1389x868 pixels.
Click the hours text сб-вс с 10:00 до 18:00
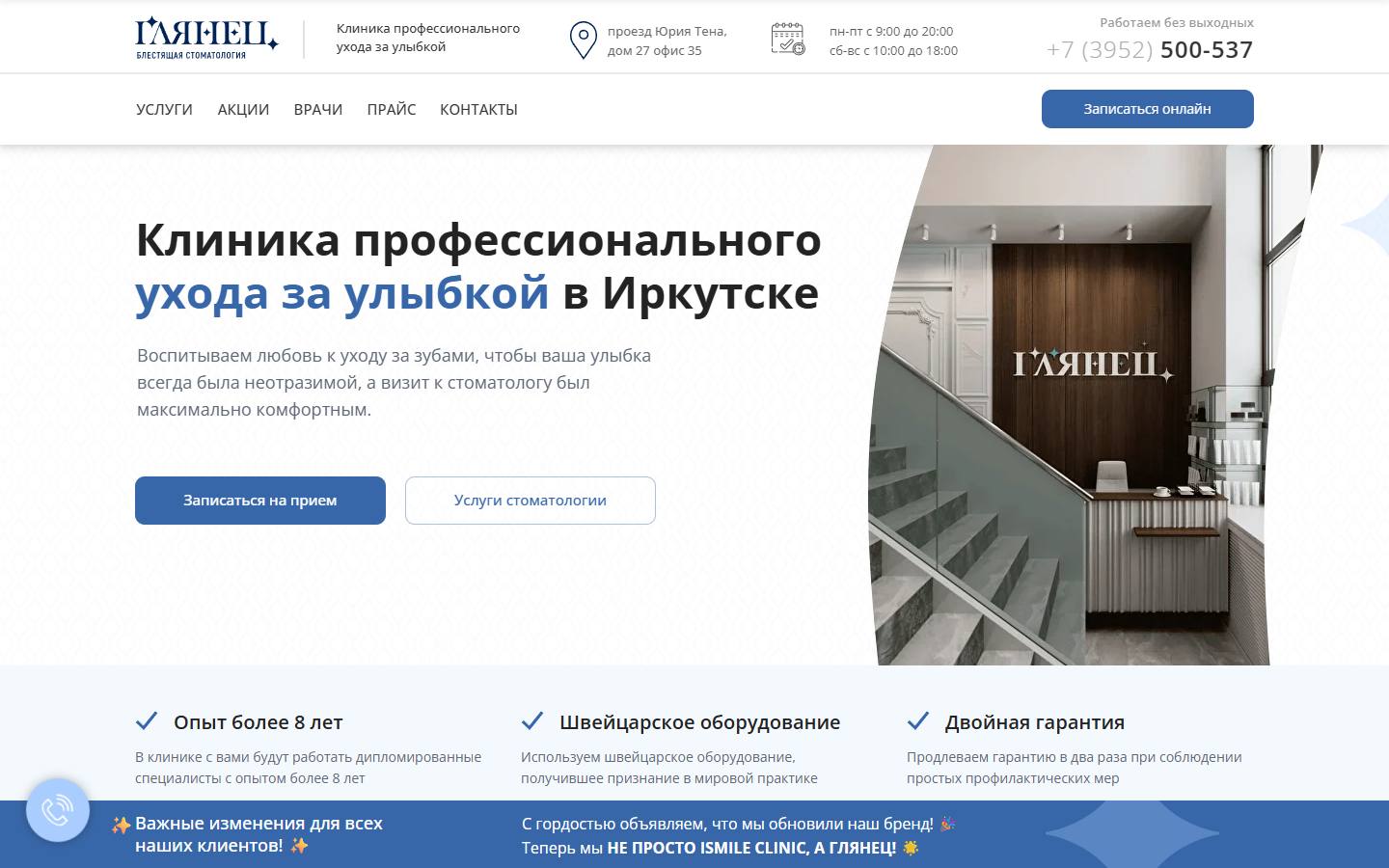tap(893, 51)
